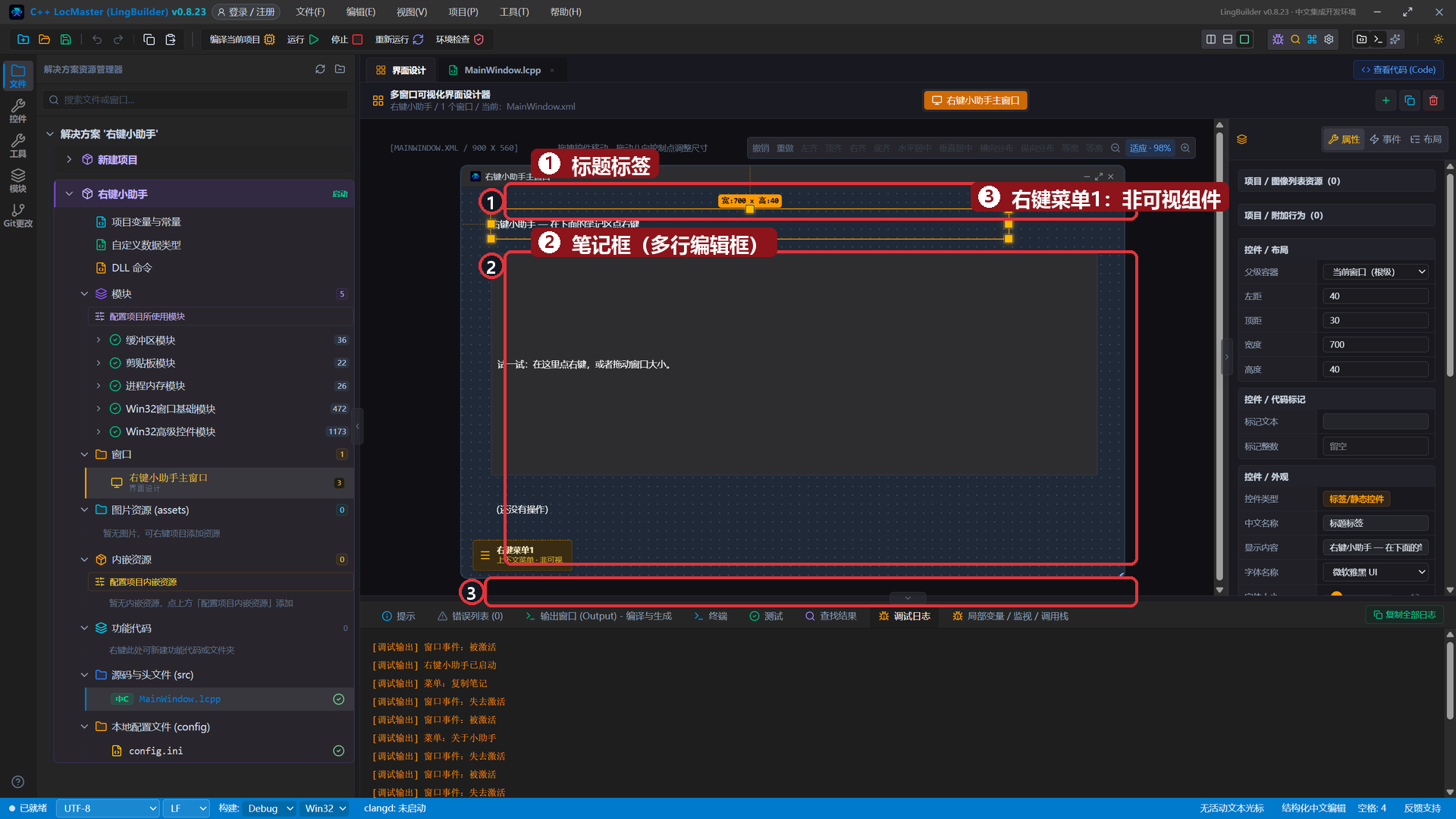Click the 搜索文件或窗口 search field
This screenshot has height=819, width=1456.
[196, 100]
